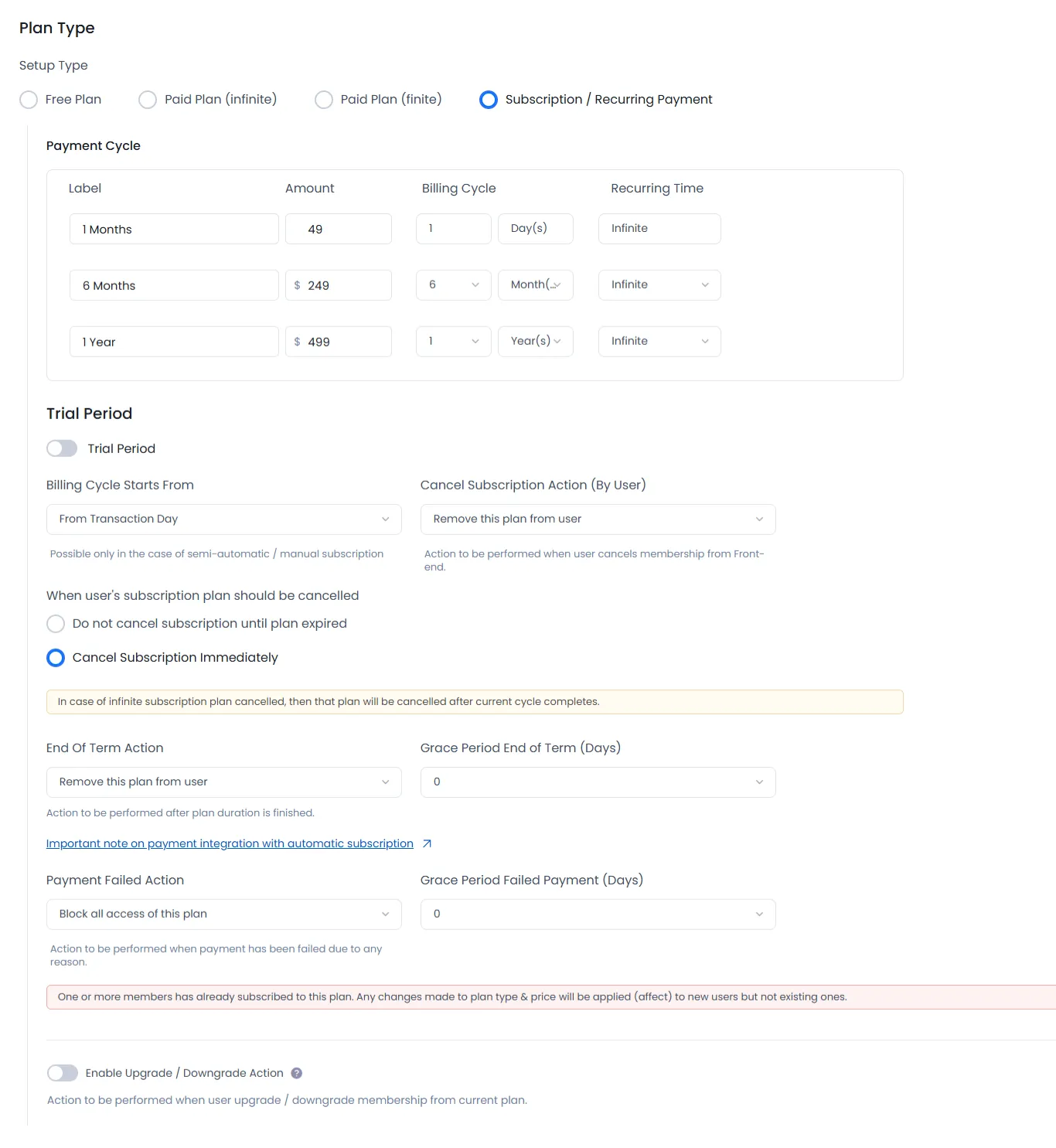Viewport: 1056px width, 1148px height.
Task: Enable the Trial Period toggle
Action: tap(62, 448)
